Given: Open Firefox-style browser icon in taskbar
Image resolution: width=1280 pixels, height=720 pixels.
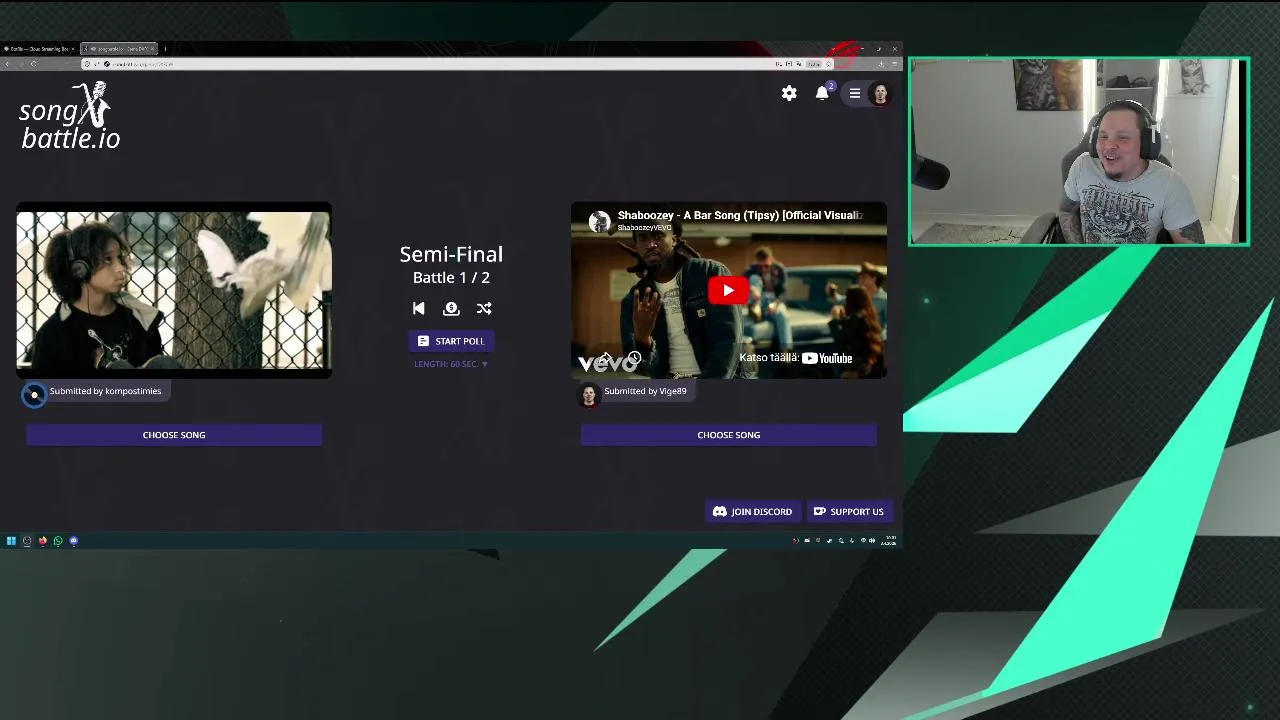Looking at the screenshot, I should tap(43, 541).
